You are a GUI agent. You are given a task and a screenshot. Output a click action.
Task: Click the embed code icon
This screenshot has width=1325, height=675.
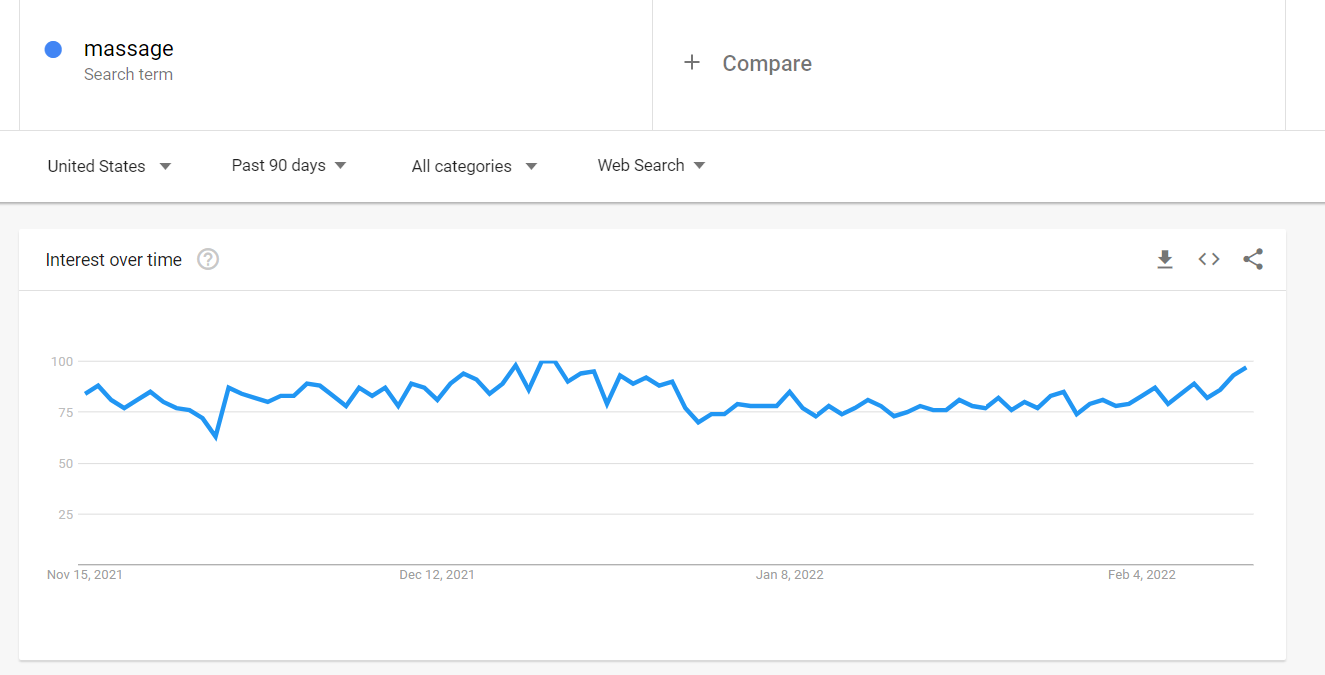[x=1209, y=260]
